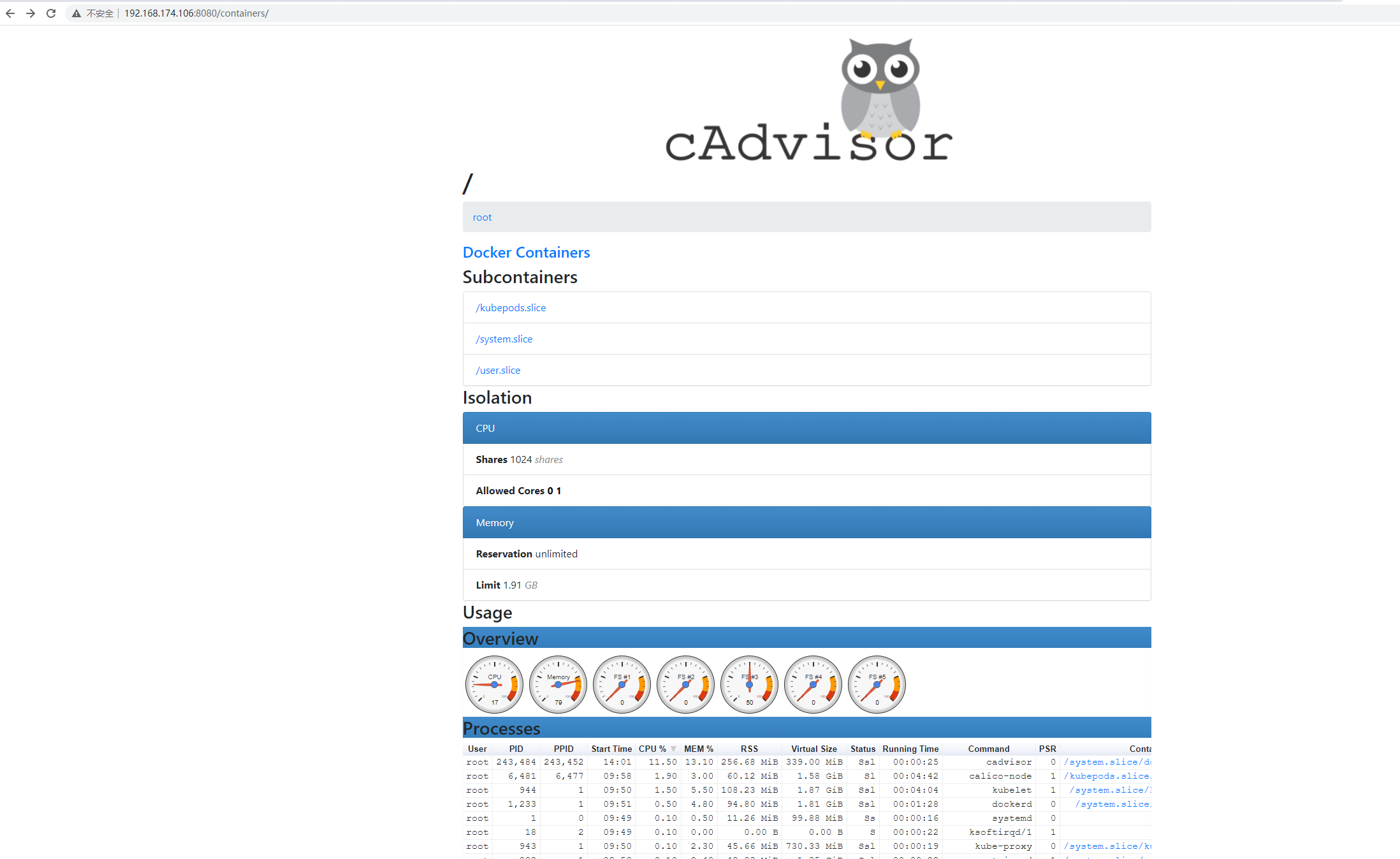This screenshot has height=859, width=1400.
Task: Click the 13.10 MEM % value
Action: click(699, 762)
